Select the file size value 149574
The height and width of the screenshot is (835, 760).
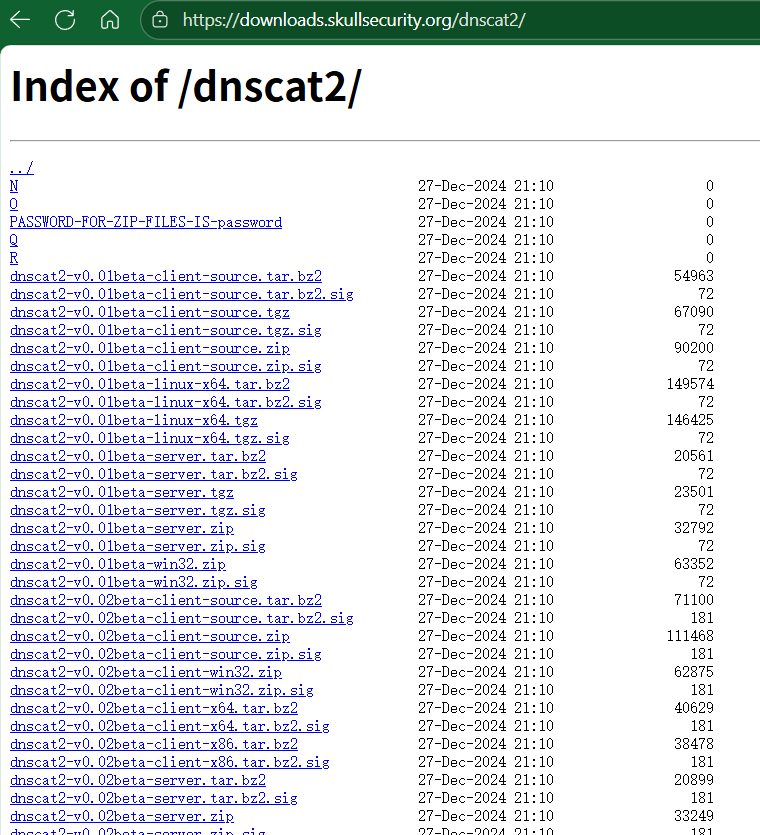tap(690, 384)
